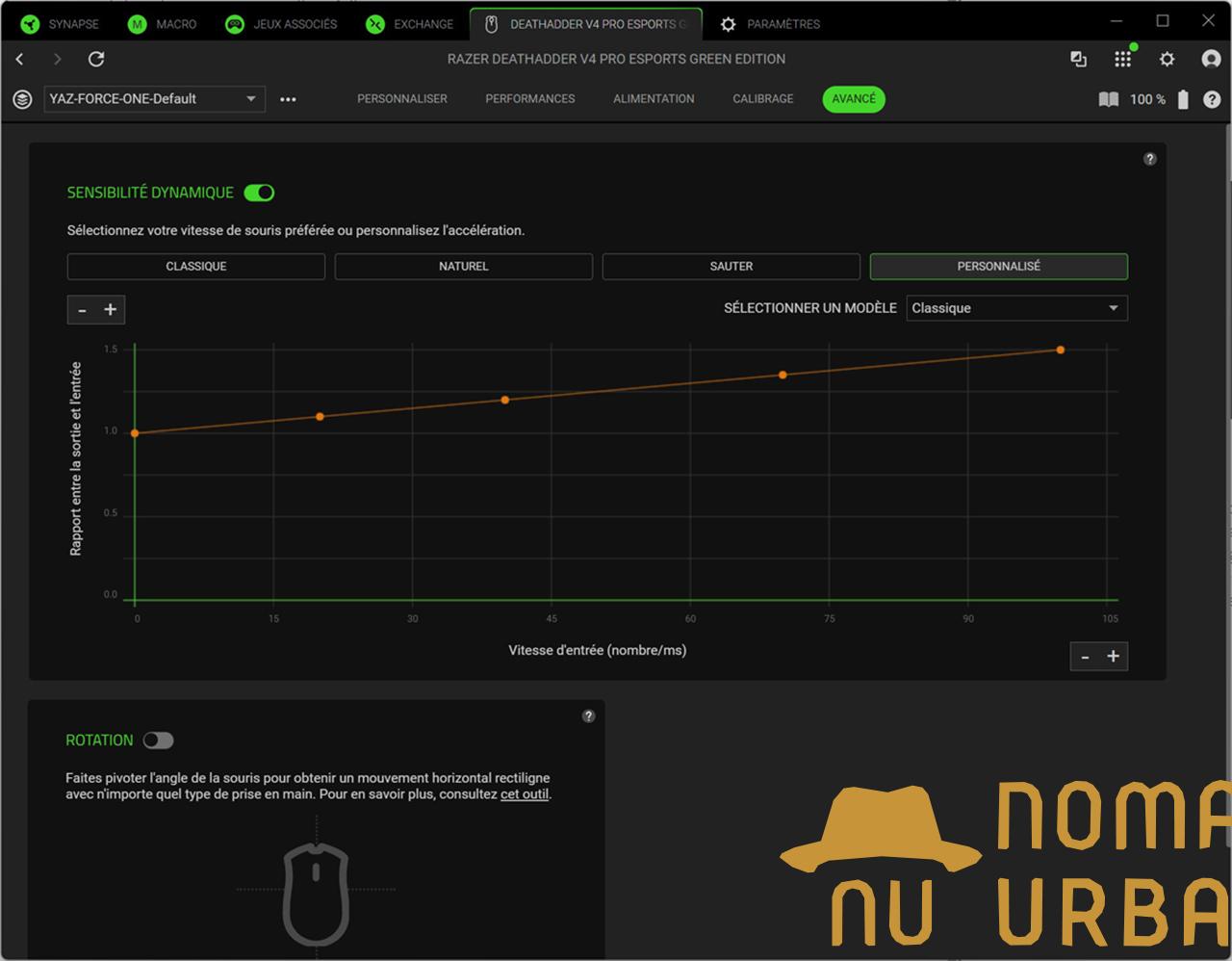Expand the YAZ-FORCE-ONE-Default profile dropdown

[x=154, y=99]
